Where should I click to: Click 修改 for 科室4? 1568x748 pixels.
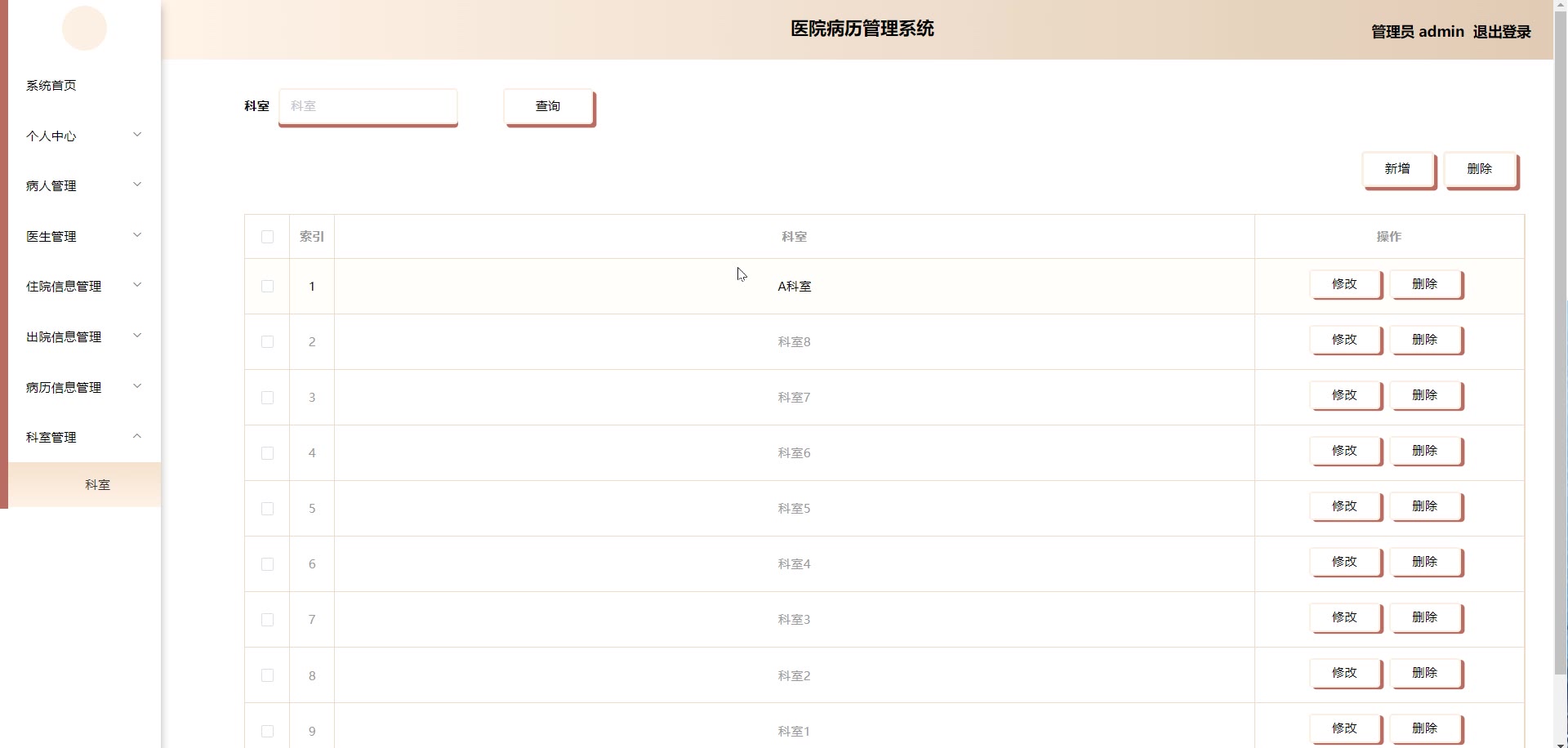click(1345, 562)
